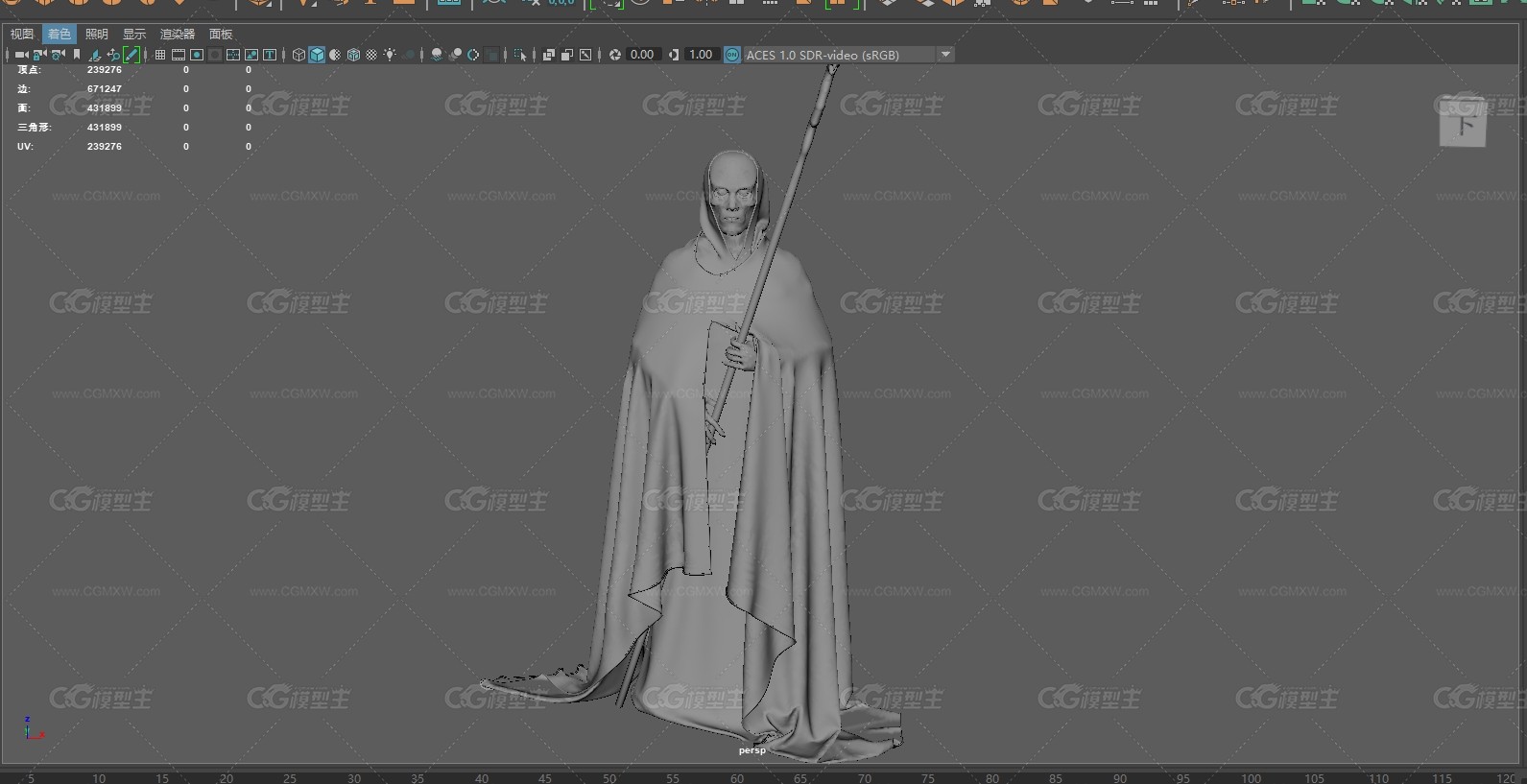Open the 面板 panel menu
Screen dimensions: 1527x784
pyautogui.click(x=221, y=34)
